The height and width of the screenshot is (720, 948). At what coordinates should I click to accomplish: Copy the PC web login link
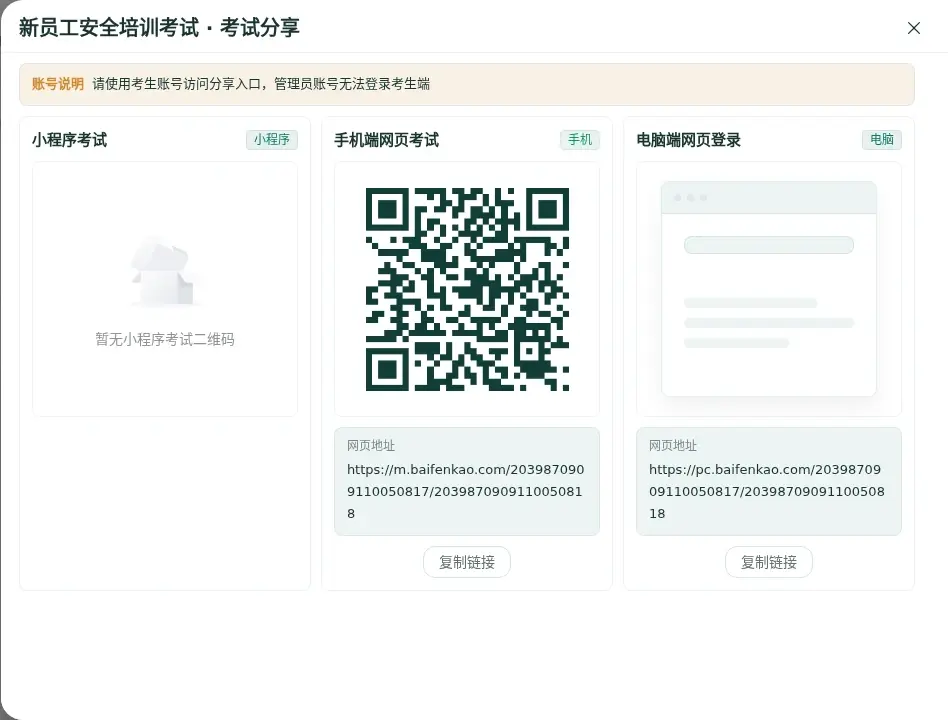coord(768,562)
